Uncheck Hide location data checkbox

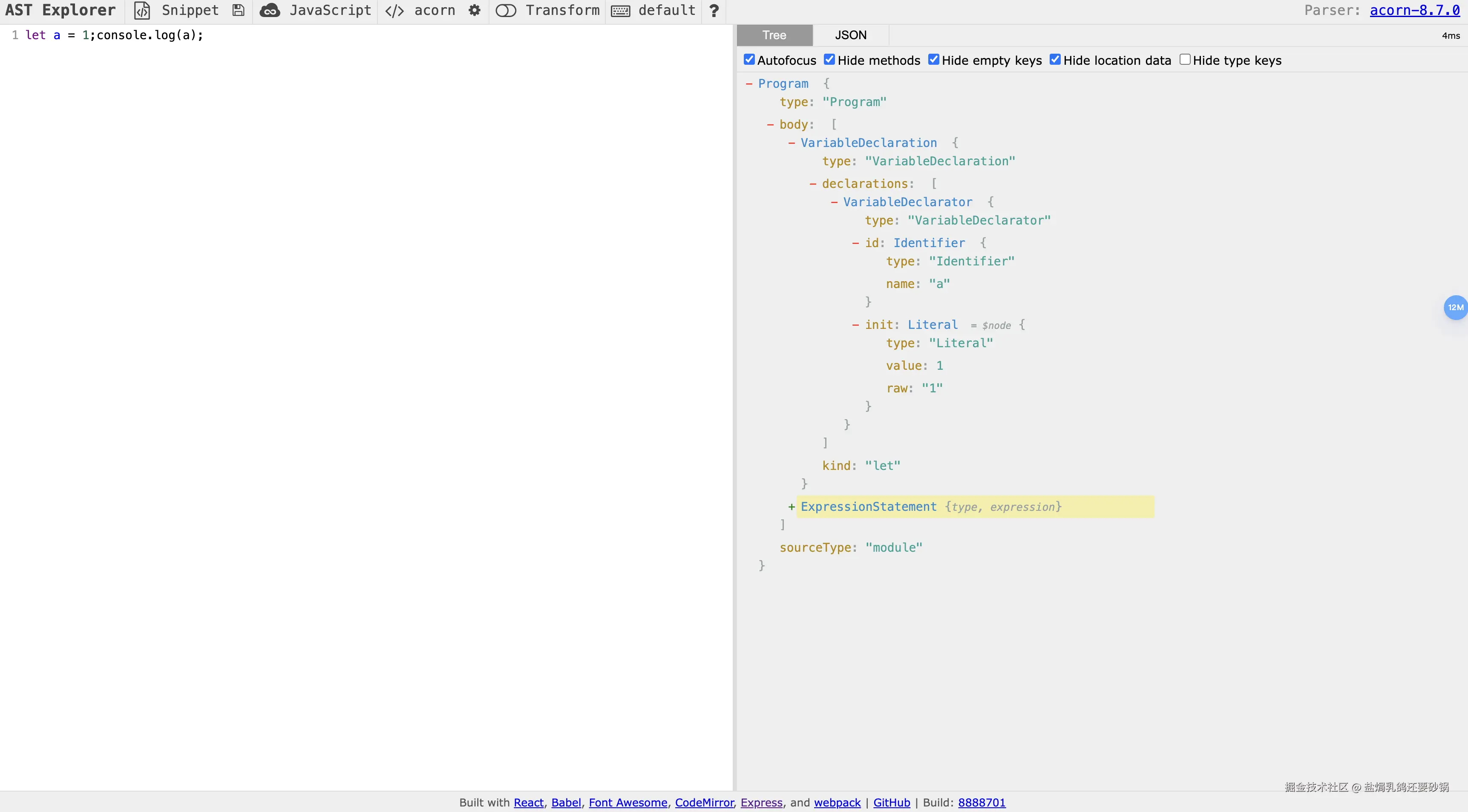[x=1055, y=60]
